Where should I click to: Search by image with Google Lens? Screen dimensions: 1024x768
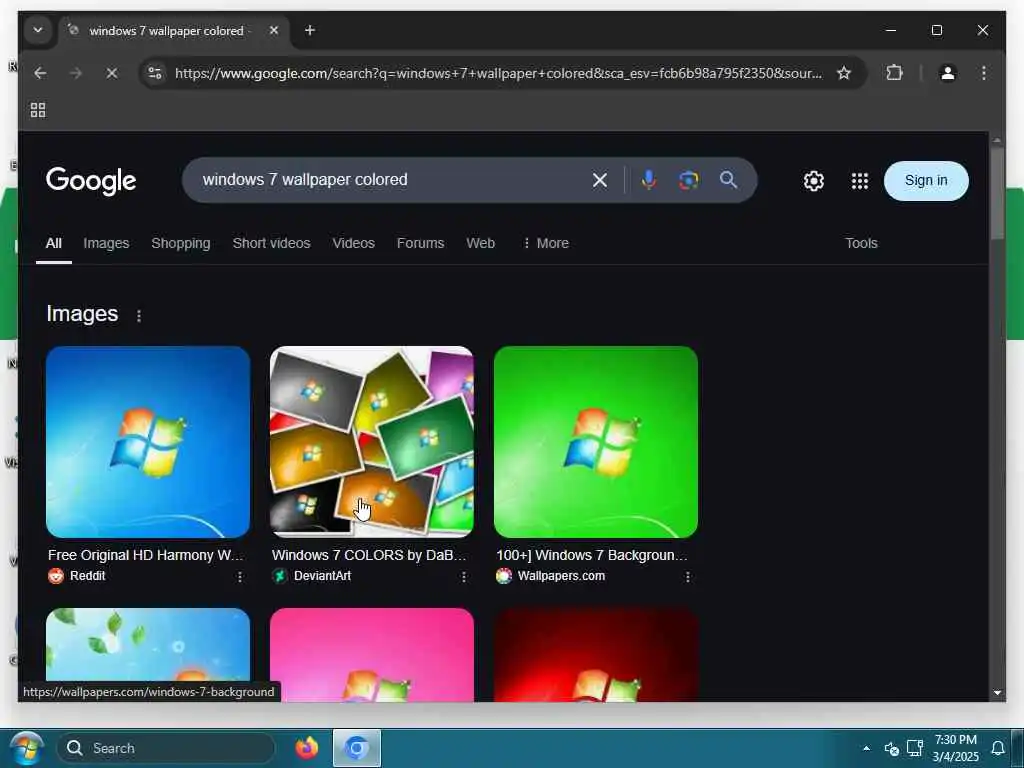pos(688,180)
